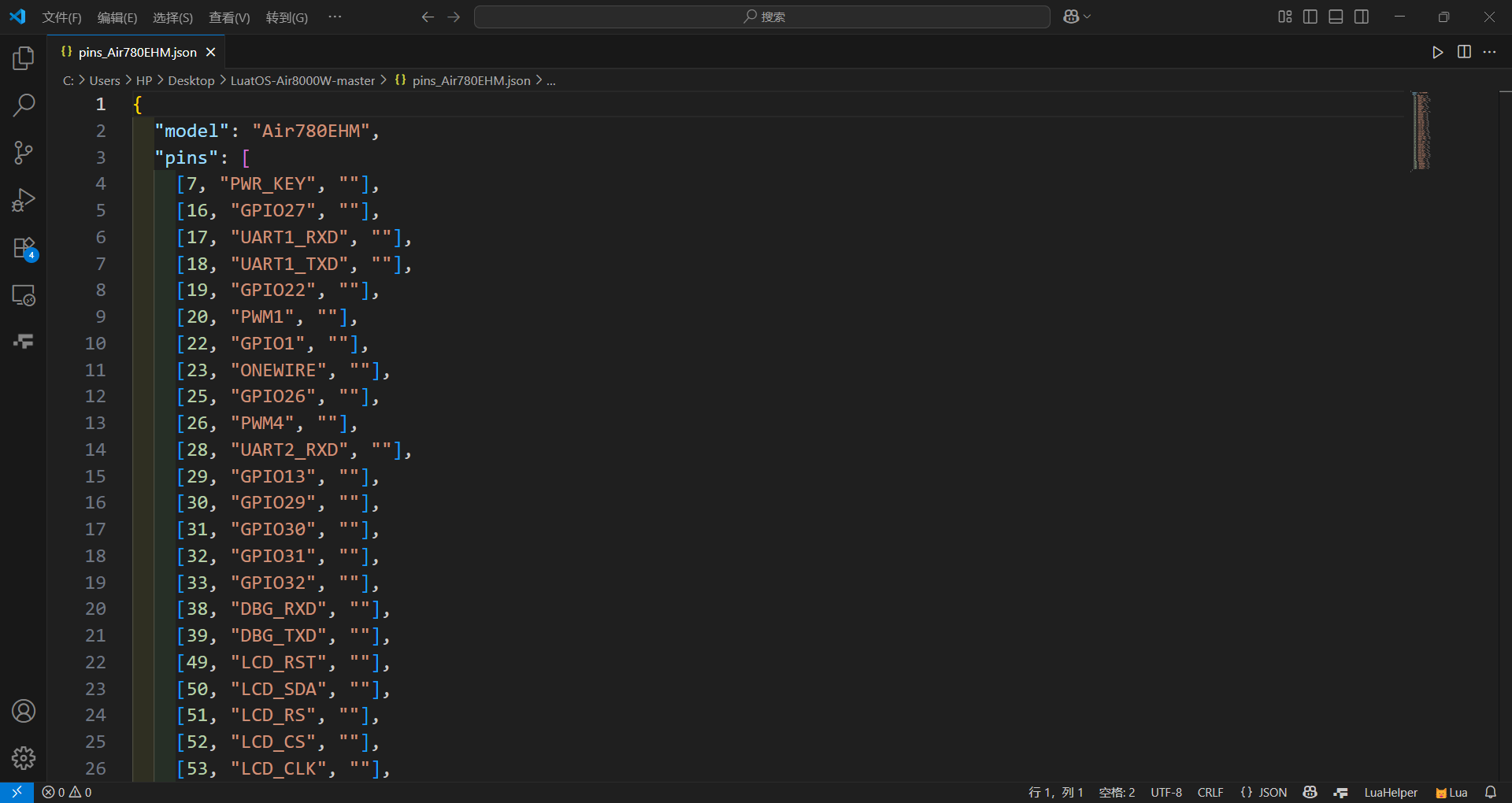
Task: Expand hidden menu items with ellipsis
Action: pyautogui.click(x=335, y=17)
